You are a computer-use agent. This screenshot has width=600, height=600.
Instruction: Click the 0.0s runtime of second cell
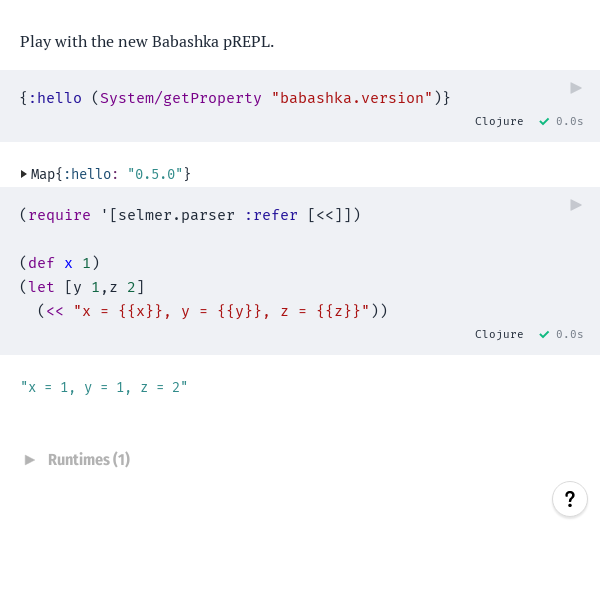569,334
